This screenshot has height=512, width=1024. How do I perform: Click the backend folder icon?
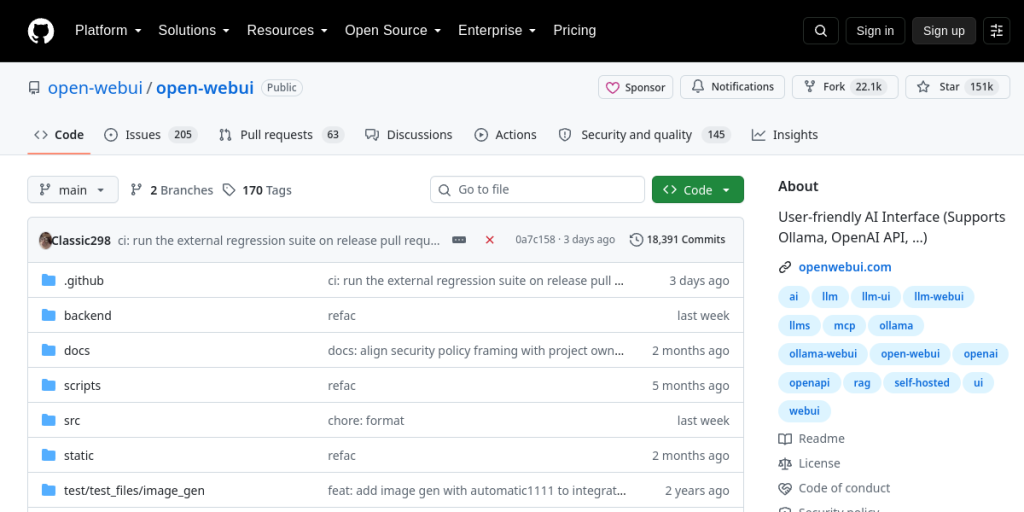click(x=48, y=315)
